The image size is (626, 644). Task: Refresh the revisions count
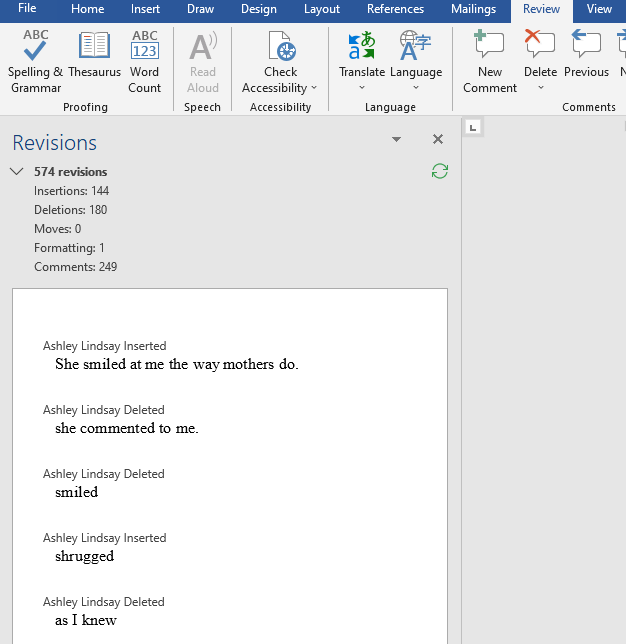tap(440, 171)
